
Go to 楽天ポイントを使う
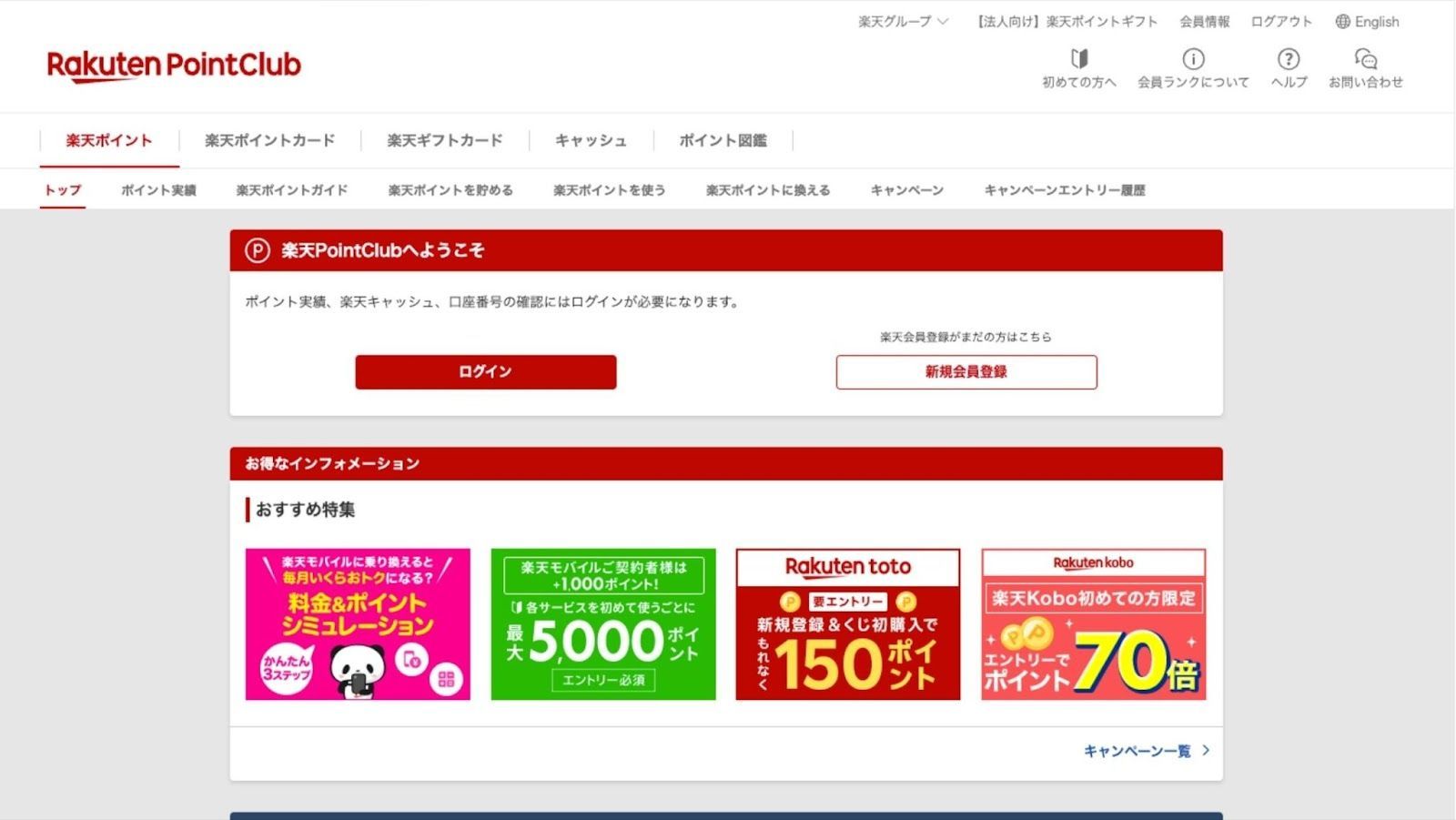click(x=610, y=190)
